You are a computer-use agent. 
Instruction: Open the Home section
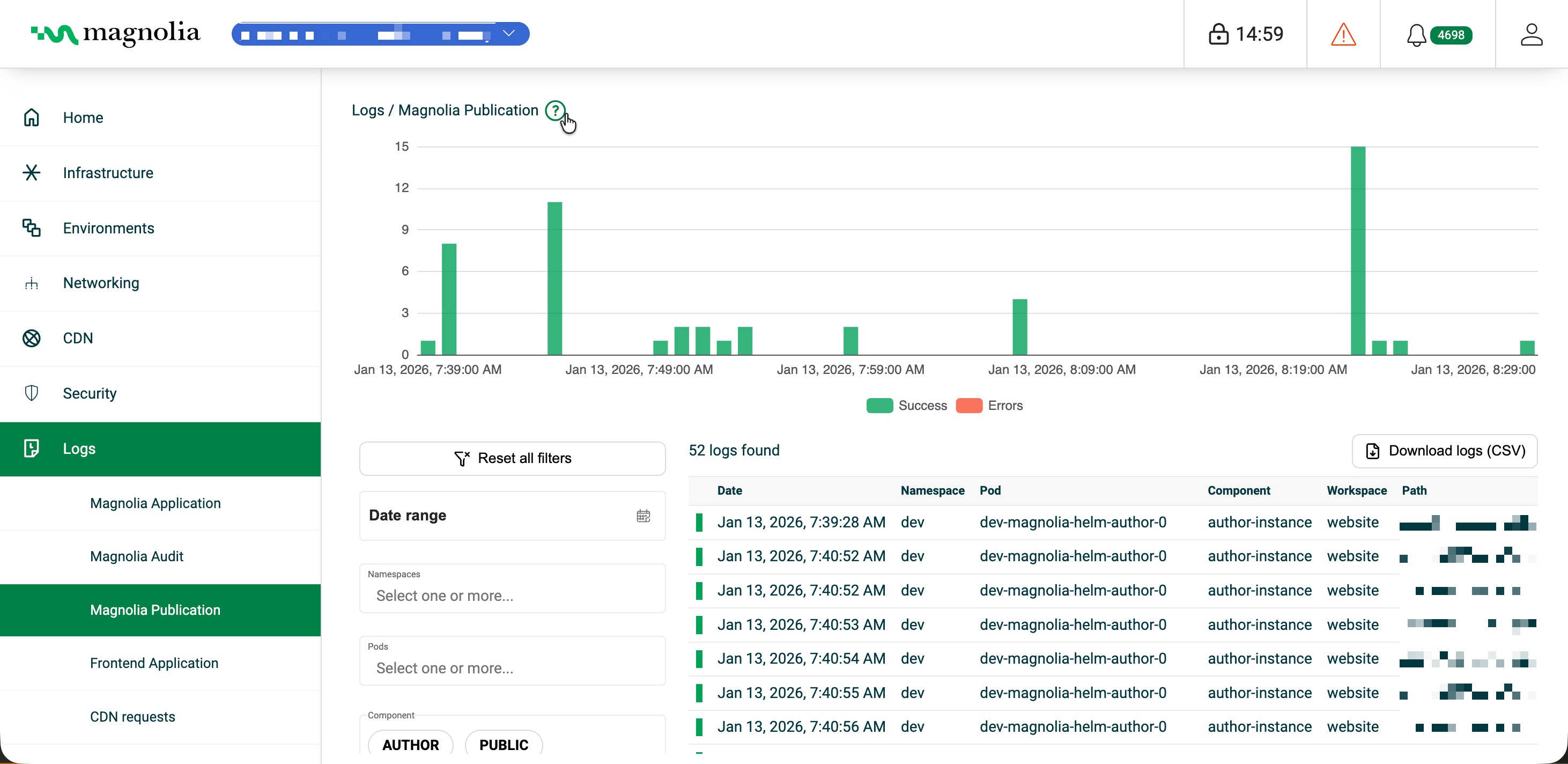32,117
